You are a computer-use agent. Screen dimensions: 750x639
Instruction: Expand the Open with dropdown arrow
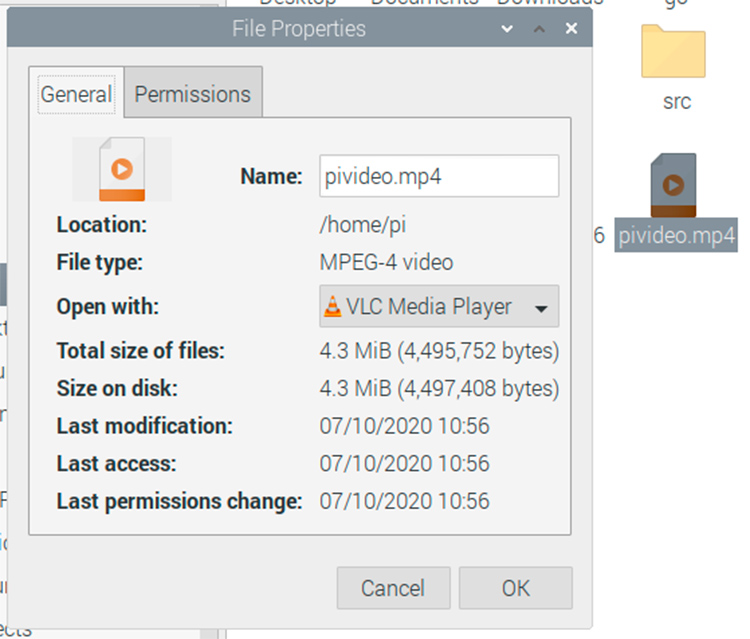541,308
